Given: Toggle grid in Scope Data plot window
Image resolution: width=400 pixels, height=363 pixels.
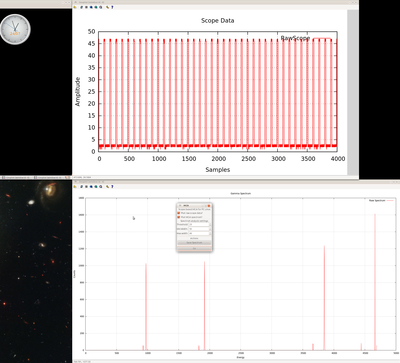Looking at the screenshot, I should (x=86, y=7).
